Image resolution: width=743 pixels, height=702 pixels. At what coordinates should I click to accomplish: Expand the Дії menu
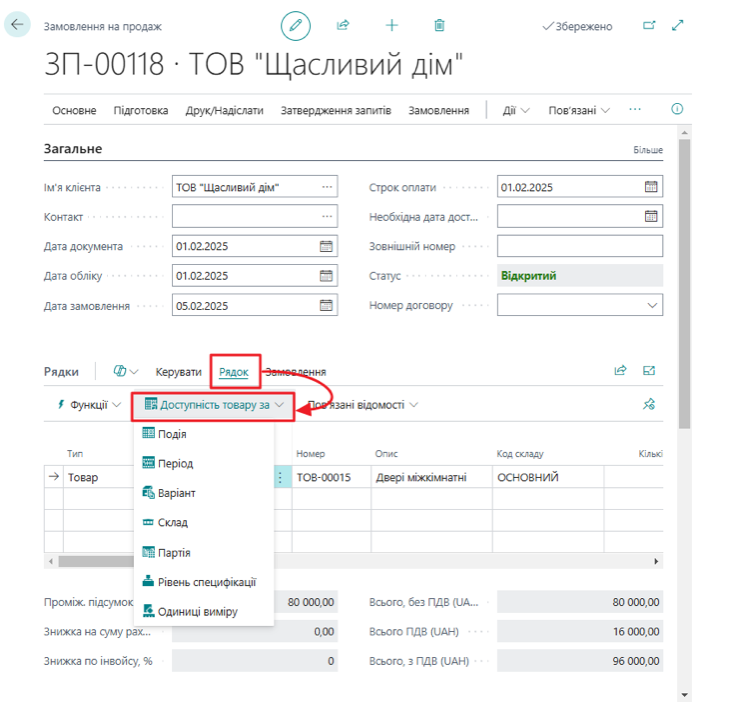(516, 110)
